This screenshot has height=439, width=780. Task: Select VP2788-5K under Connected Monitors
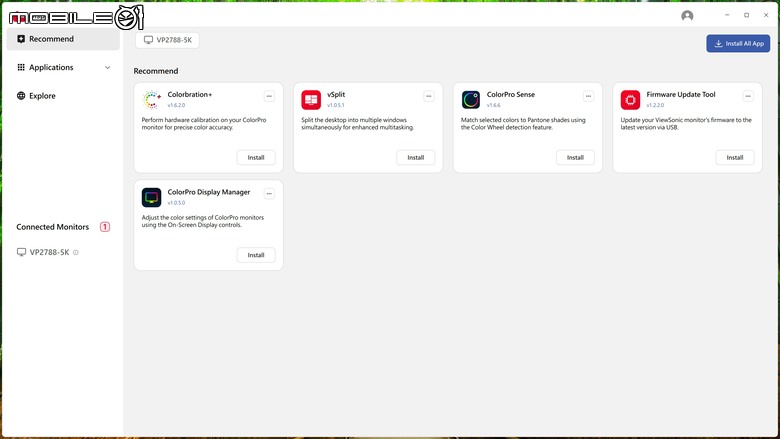tap(49, 252)
